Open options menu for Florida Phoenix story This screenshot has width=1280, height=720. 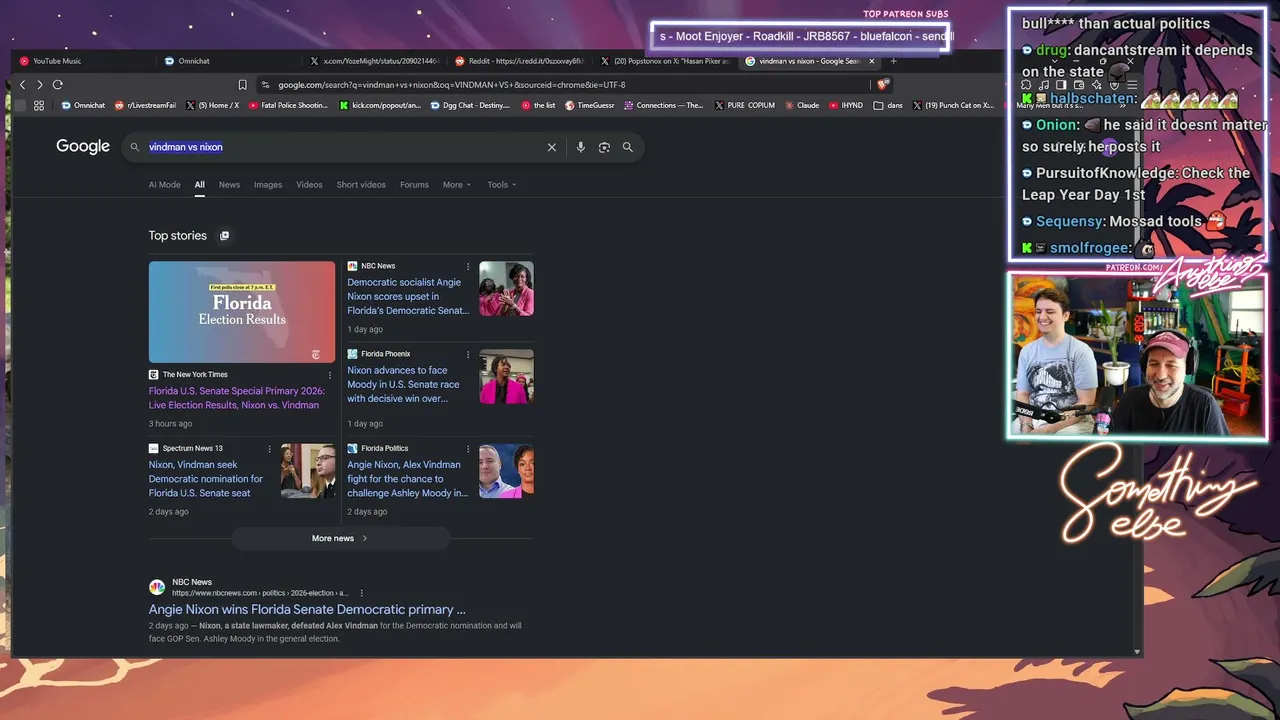click(x=468, y=354)
